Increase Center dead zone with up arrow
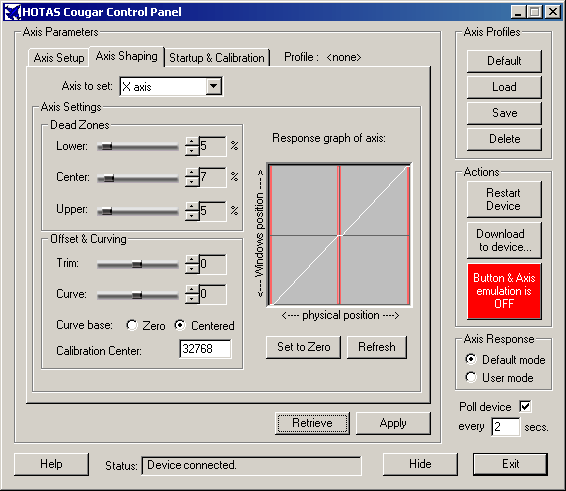566x491 pixels. coord(192,173)
